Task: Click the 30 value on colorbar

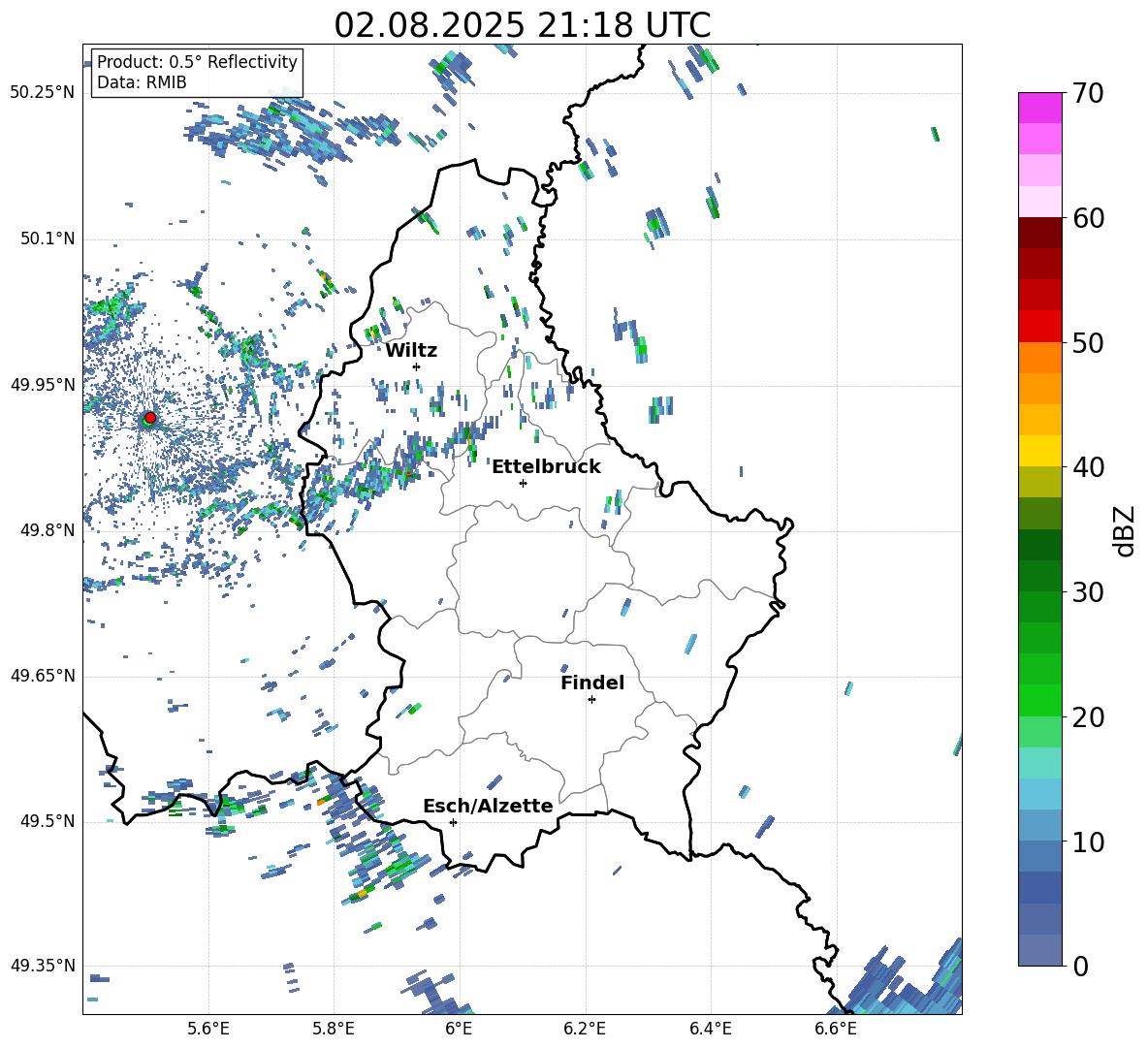Action: click(1087, 591)
